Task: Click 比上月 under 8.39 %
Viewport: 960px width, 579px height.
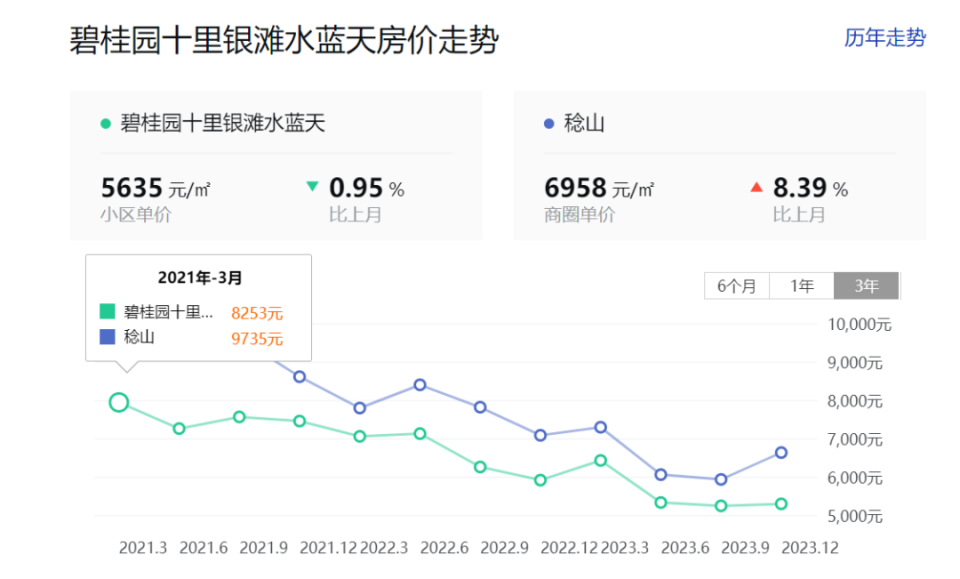Action: 799,215
